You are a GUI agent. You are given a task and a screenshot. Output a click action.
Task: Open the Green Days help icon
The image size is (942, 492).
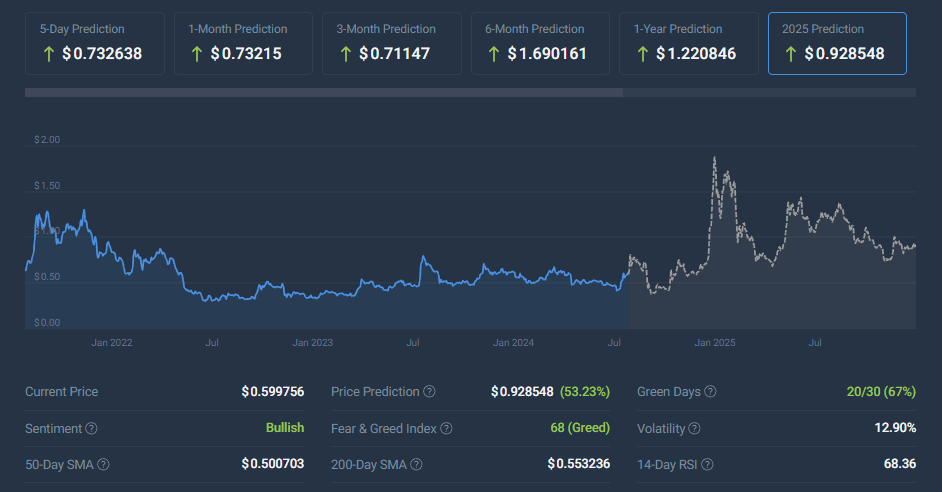(710, 392)
